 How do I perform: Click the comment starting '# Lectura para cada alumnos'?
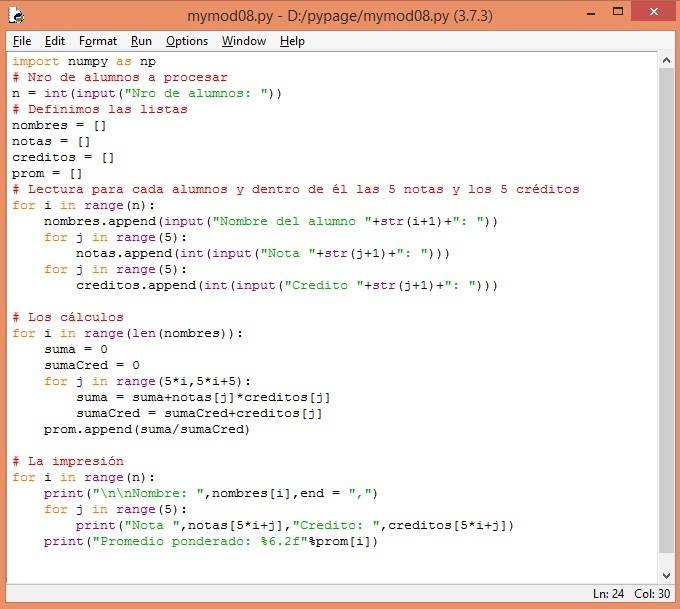click(x=296, y=190)
